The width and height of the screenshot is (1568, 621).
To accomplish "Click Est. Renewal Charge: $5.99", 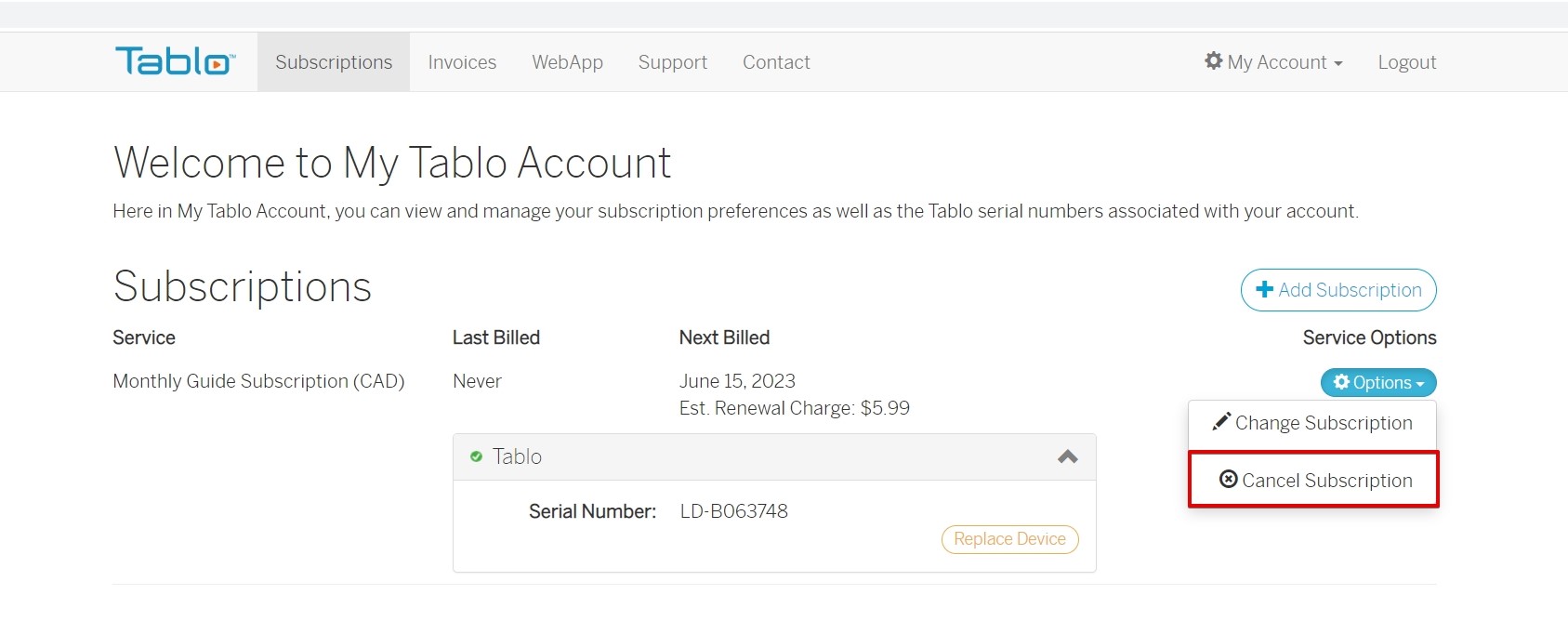I will 794,408.
